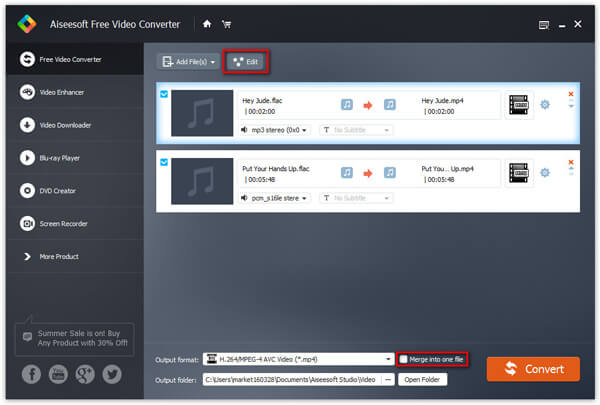600x405 pixels.
Task: Click the Put You... Up.mp4 output name
Action: point(447,169)
